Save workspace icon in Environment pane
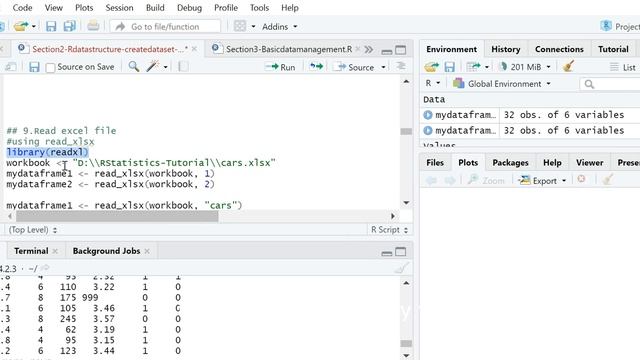The height and width of the screenshot is (360, 640). coord(450,67)
